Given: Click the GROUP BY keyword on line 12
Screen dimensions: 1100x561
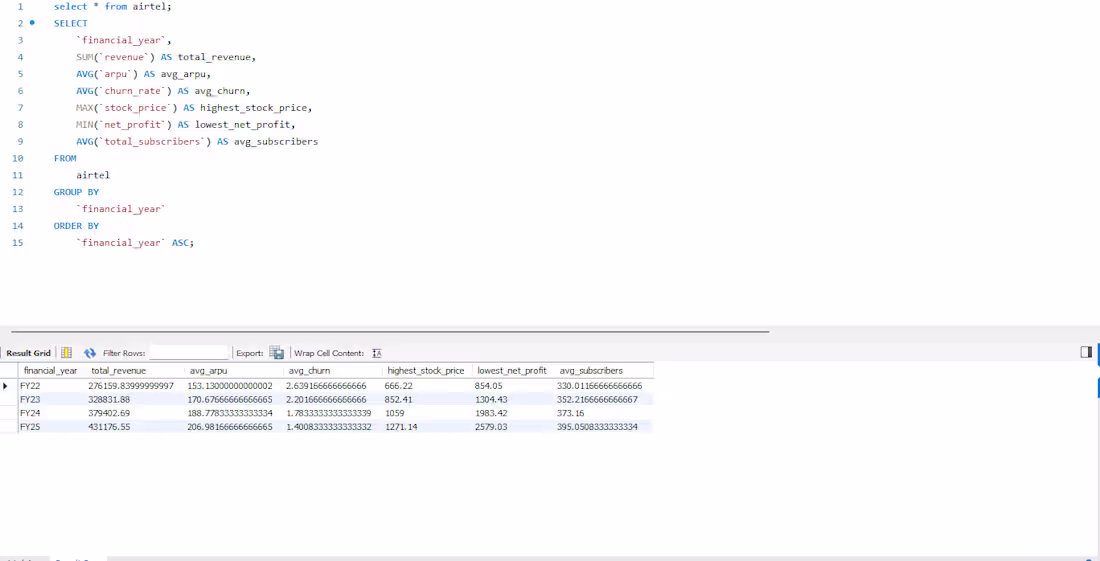Looking at the screenshot, I should coord(76,191).
